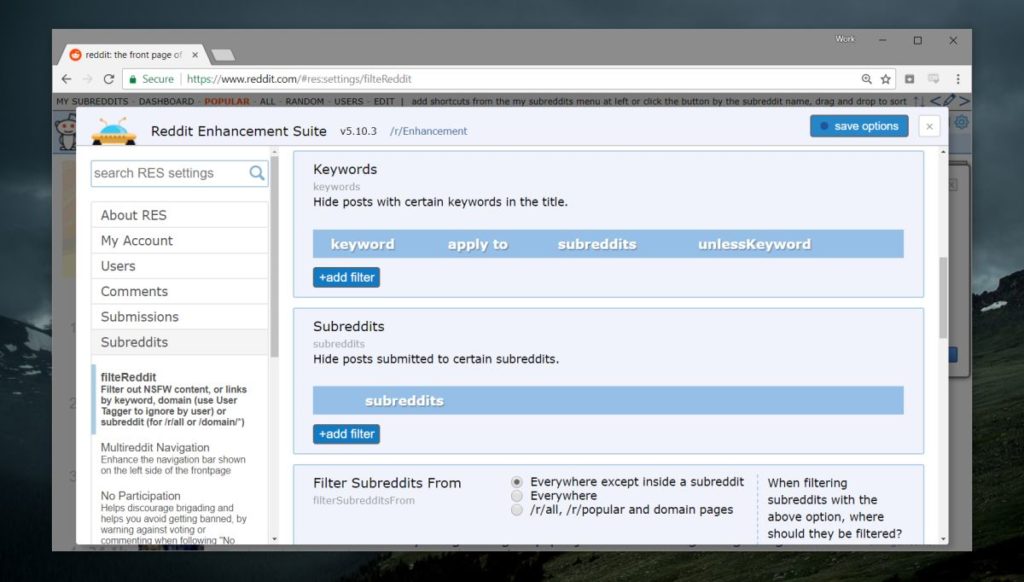The height and width of the screenshot is (582, 1024).
Task: Click the unlessKeyword column header
Action: (754, 244)
